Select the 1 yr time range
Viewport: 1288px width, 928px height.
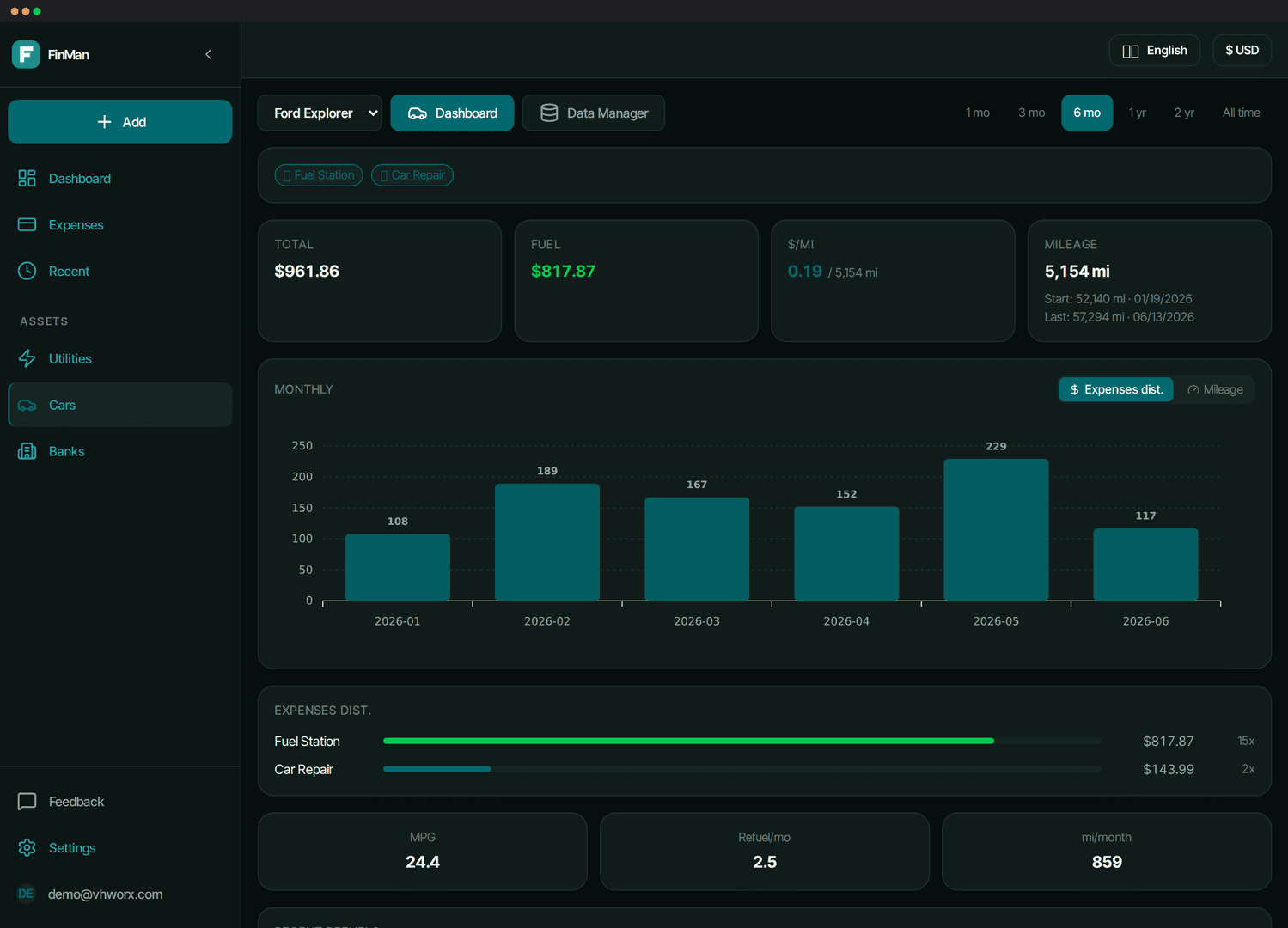click(1137, 113)
